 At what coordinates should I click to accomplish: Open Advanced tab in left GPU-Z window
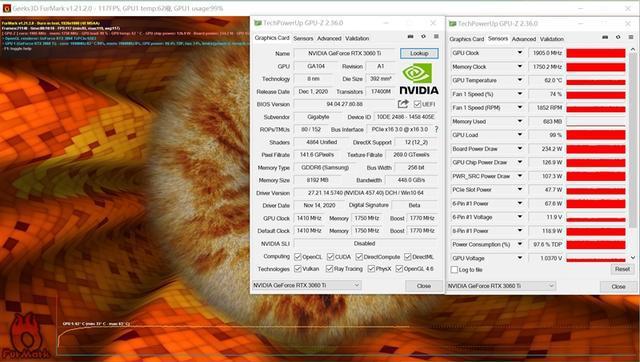pyautogui.click(x=329, y=38)
